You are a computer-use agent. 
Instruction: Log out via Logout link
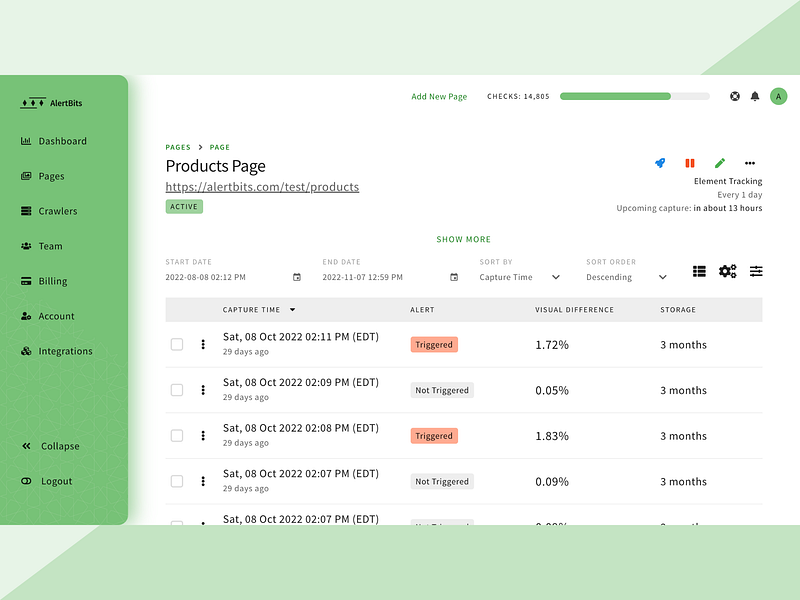tap(46, 481)
